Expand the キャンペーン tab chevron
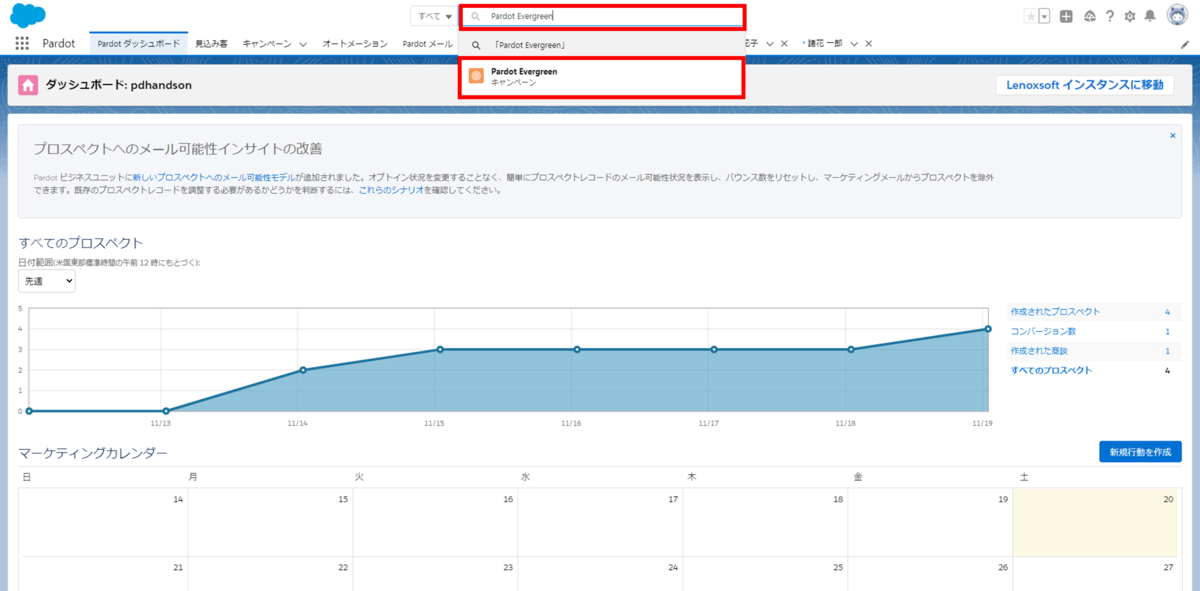Screen dimensions: 1200x591 303,44
